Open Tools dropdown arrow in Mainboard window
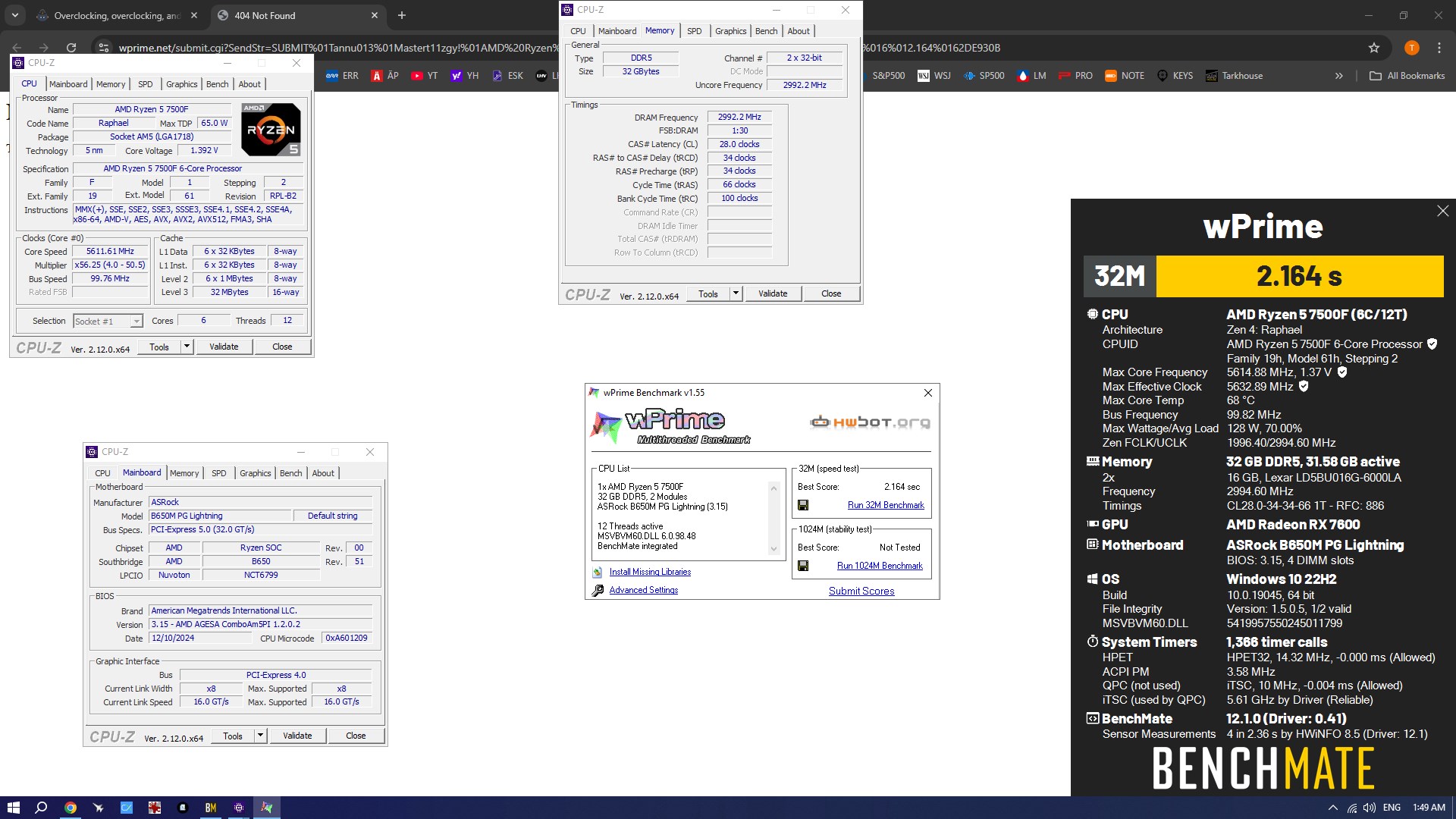The image size is (1456, 819). 260,736
